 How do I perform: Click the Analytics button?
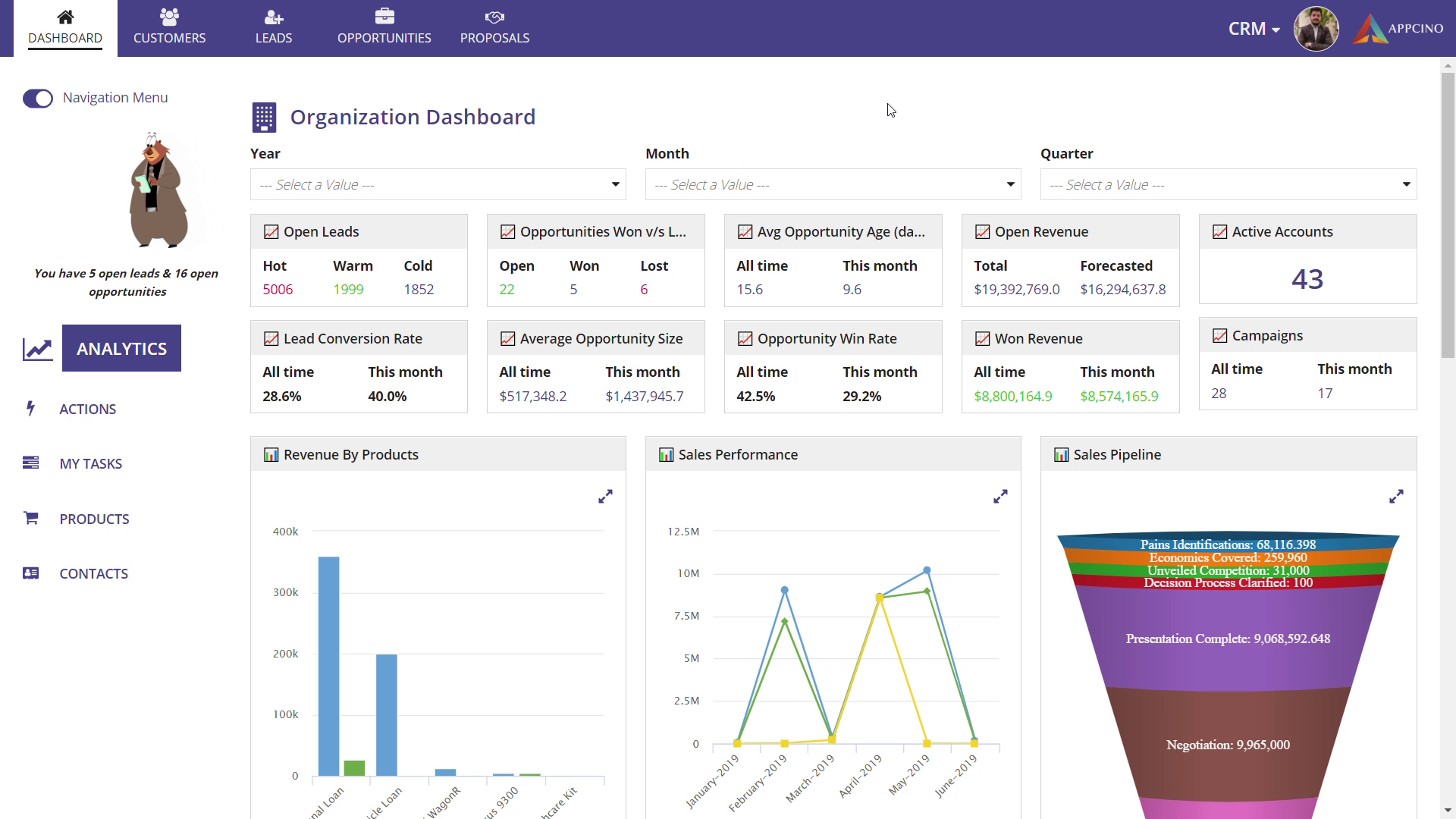click(121, 348)
